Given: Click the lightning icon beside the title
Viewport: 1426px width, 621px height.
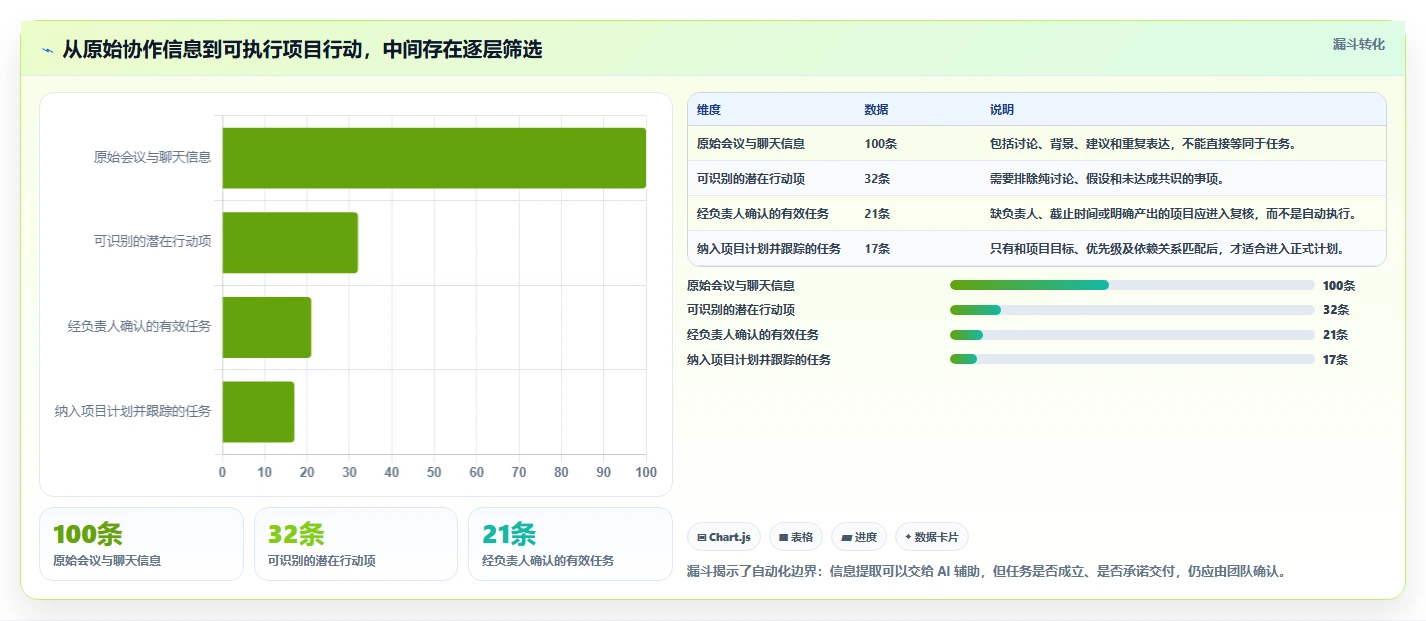Looking at the screenshot, I should 48,50.
